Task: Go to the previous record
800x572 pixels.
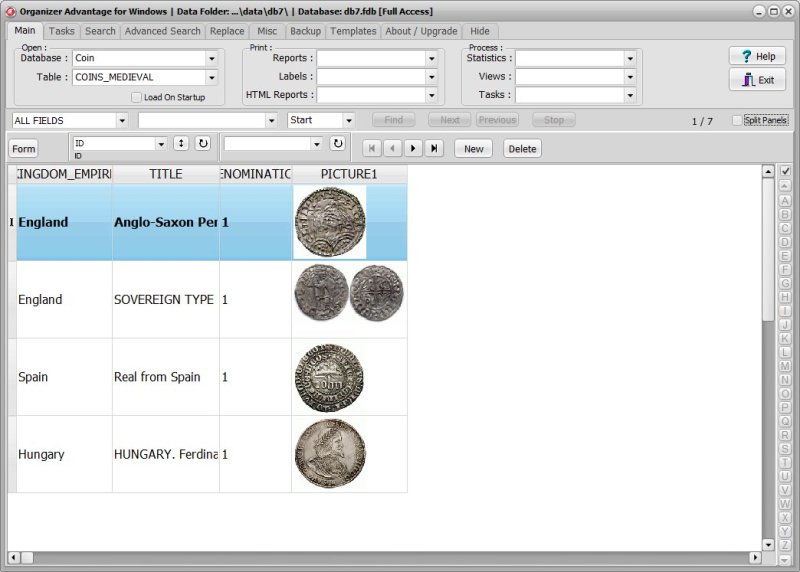Action: (392, 148)
